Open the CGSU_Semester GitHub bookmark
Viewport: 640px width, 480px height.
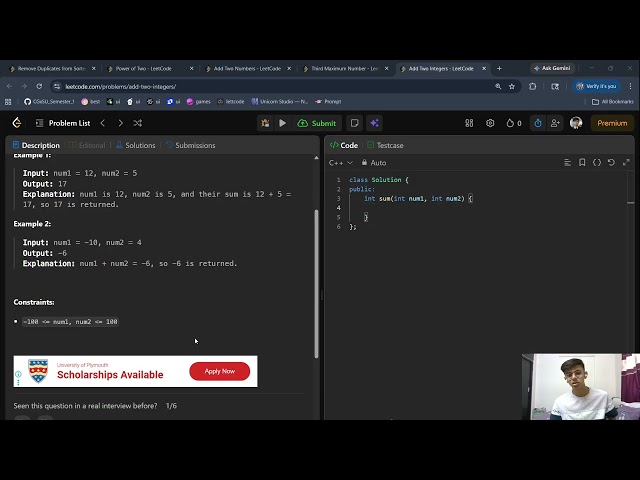49,102
